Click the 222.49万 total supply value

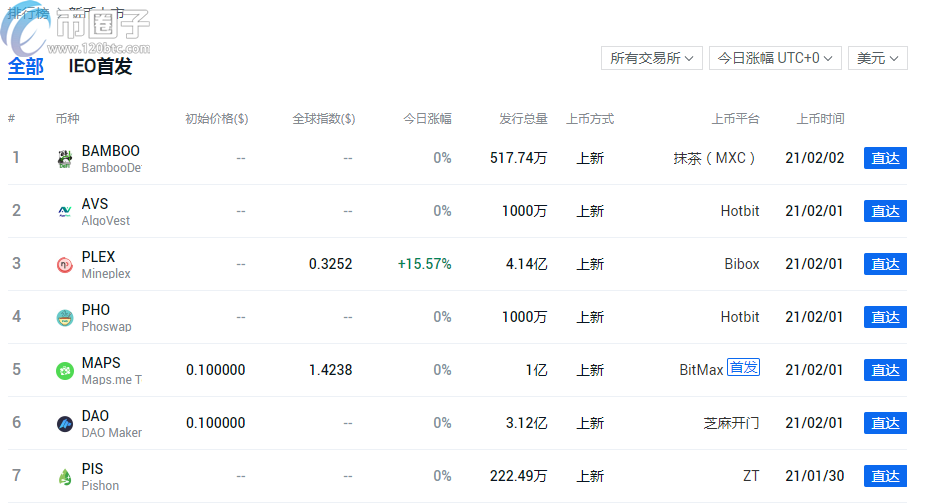point(518,476)
